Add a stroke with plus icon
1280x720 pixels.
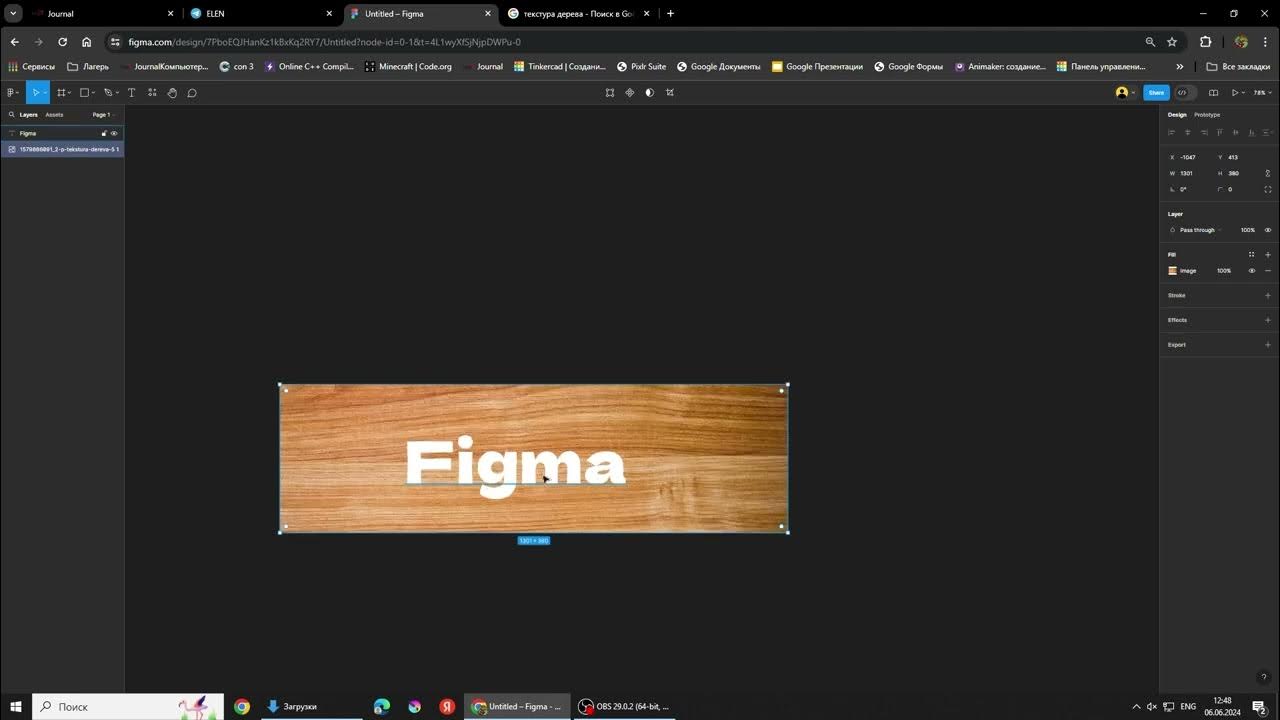tap(1268, 295)
